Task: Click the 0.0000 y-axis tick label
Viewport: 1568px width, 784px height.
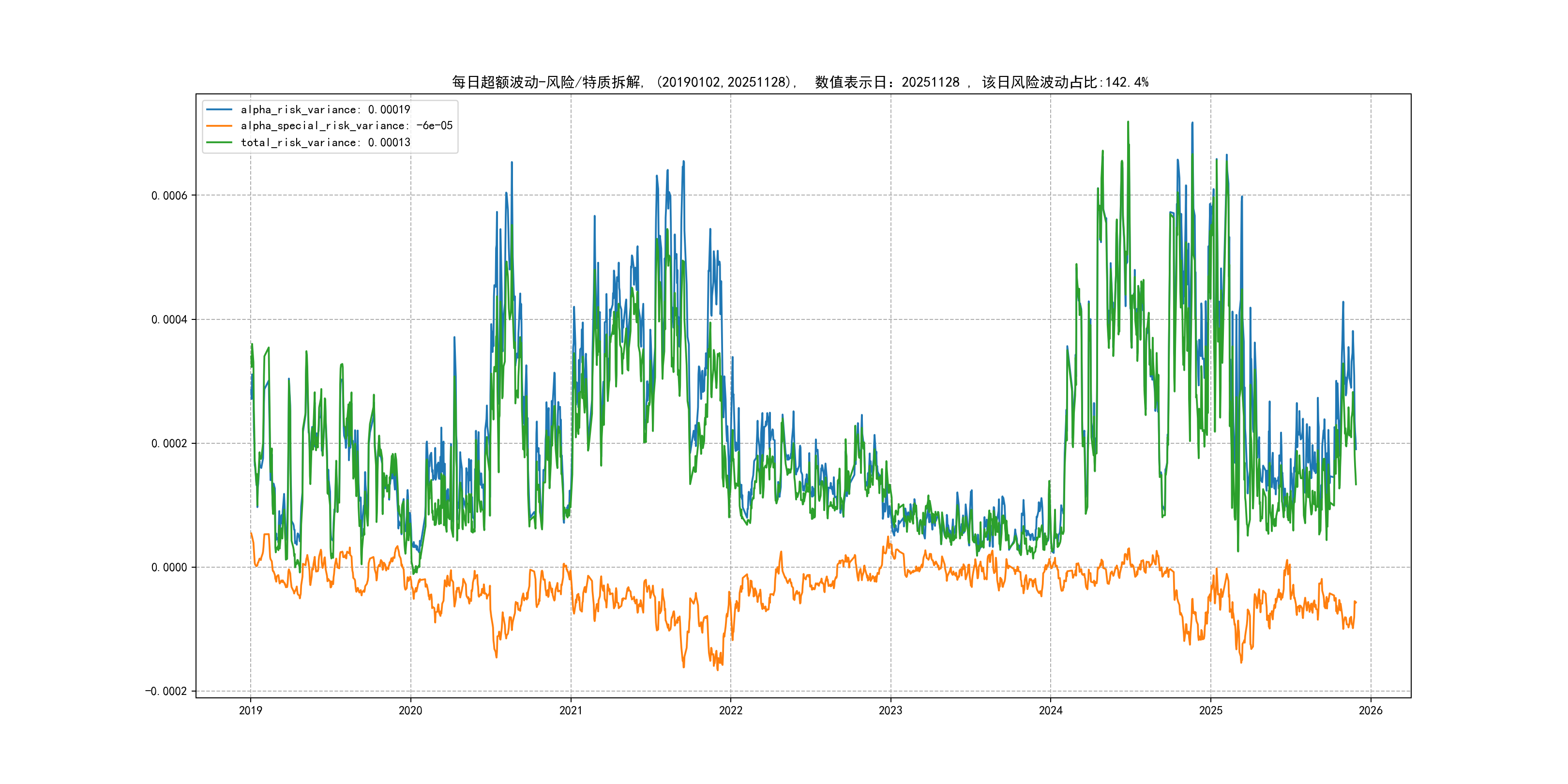Action: point(169,567)
